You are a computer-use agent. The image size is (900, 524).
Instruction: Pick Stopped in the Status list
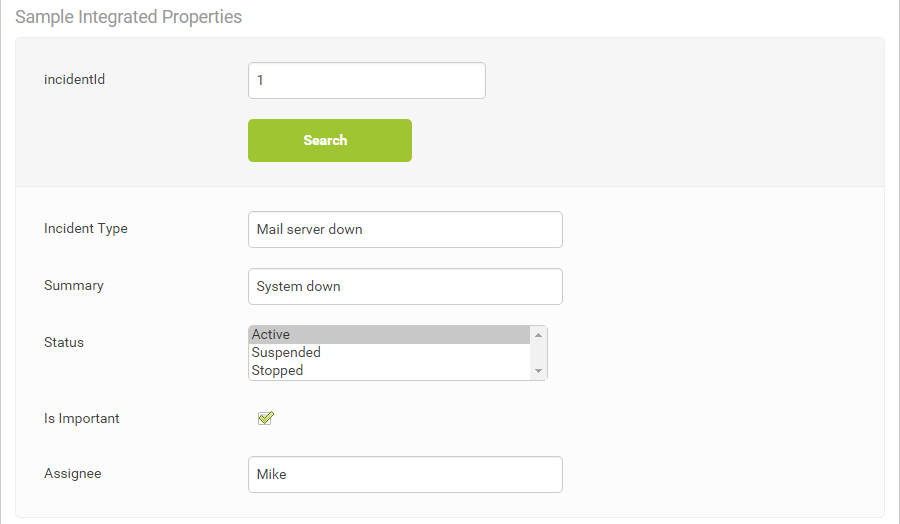pyautogui.click(x=390, y=370)
